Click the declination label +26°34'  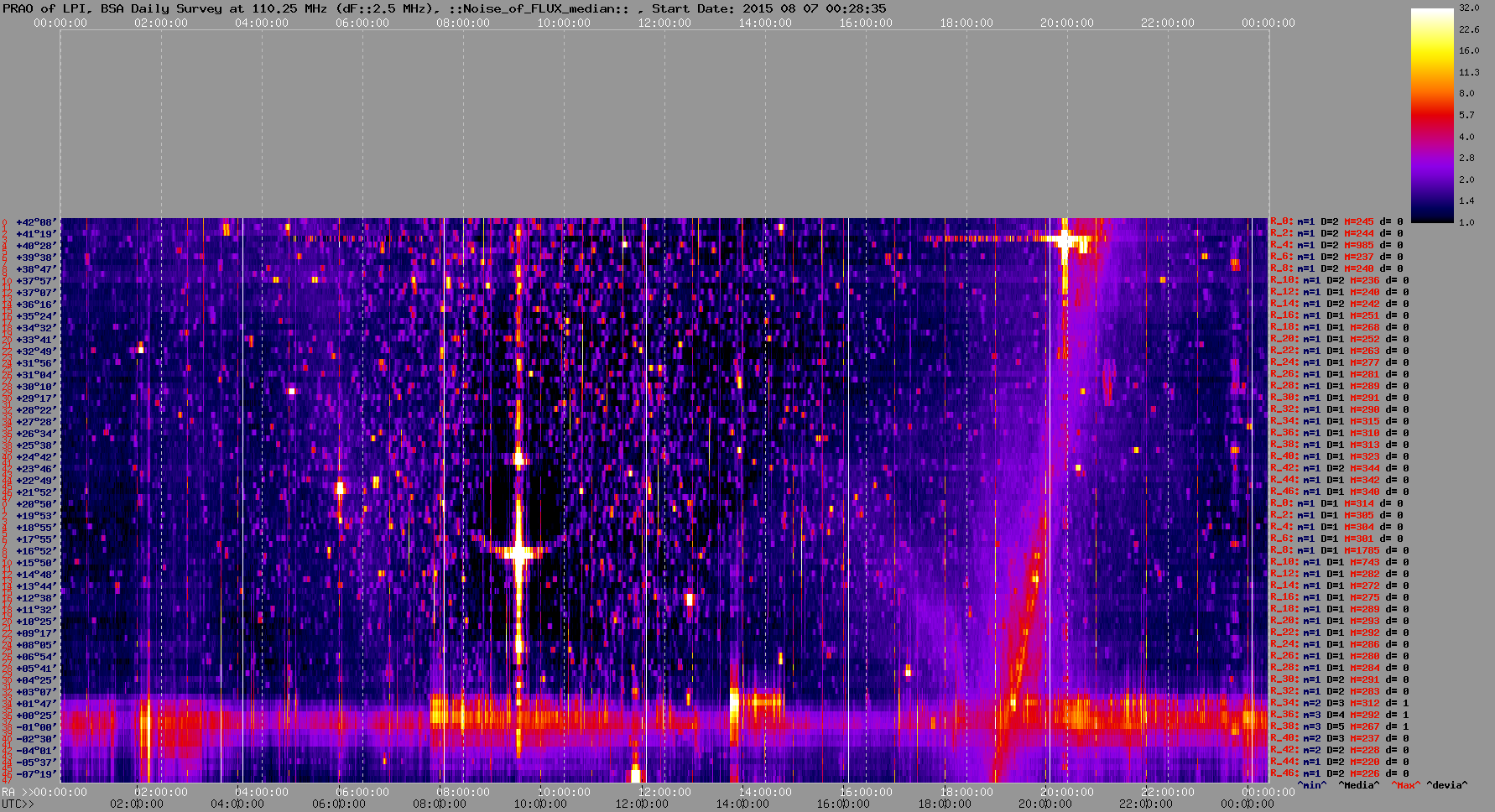pyautogui.click(x=36, y=434)
